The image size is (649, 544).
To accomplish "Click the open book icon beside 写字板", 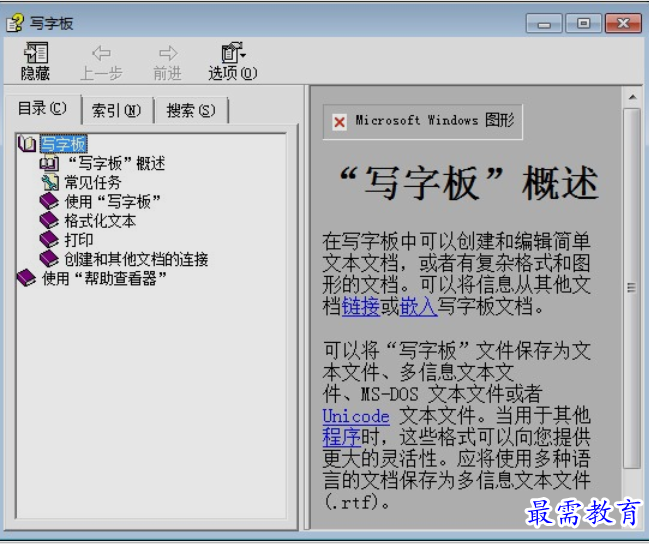I will pos(27,144).
